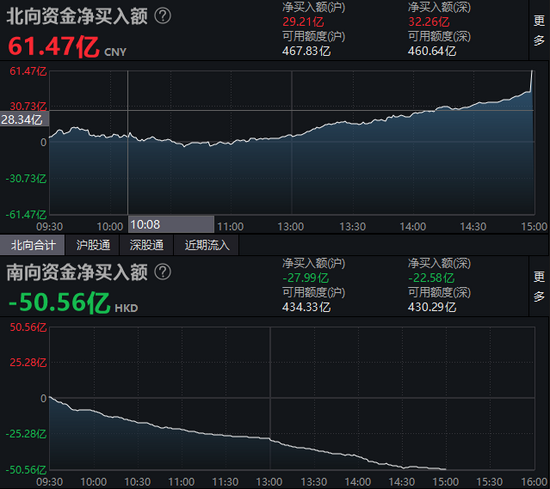Screen dimensions: 550x489
Task: Click northbound net buy value 61.47亿
Action: (54, 47)
